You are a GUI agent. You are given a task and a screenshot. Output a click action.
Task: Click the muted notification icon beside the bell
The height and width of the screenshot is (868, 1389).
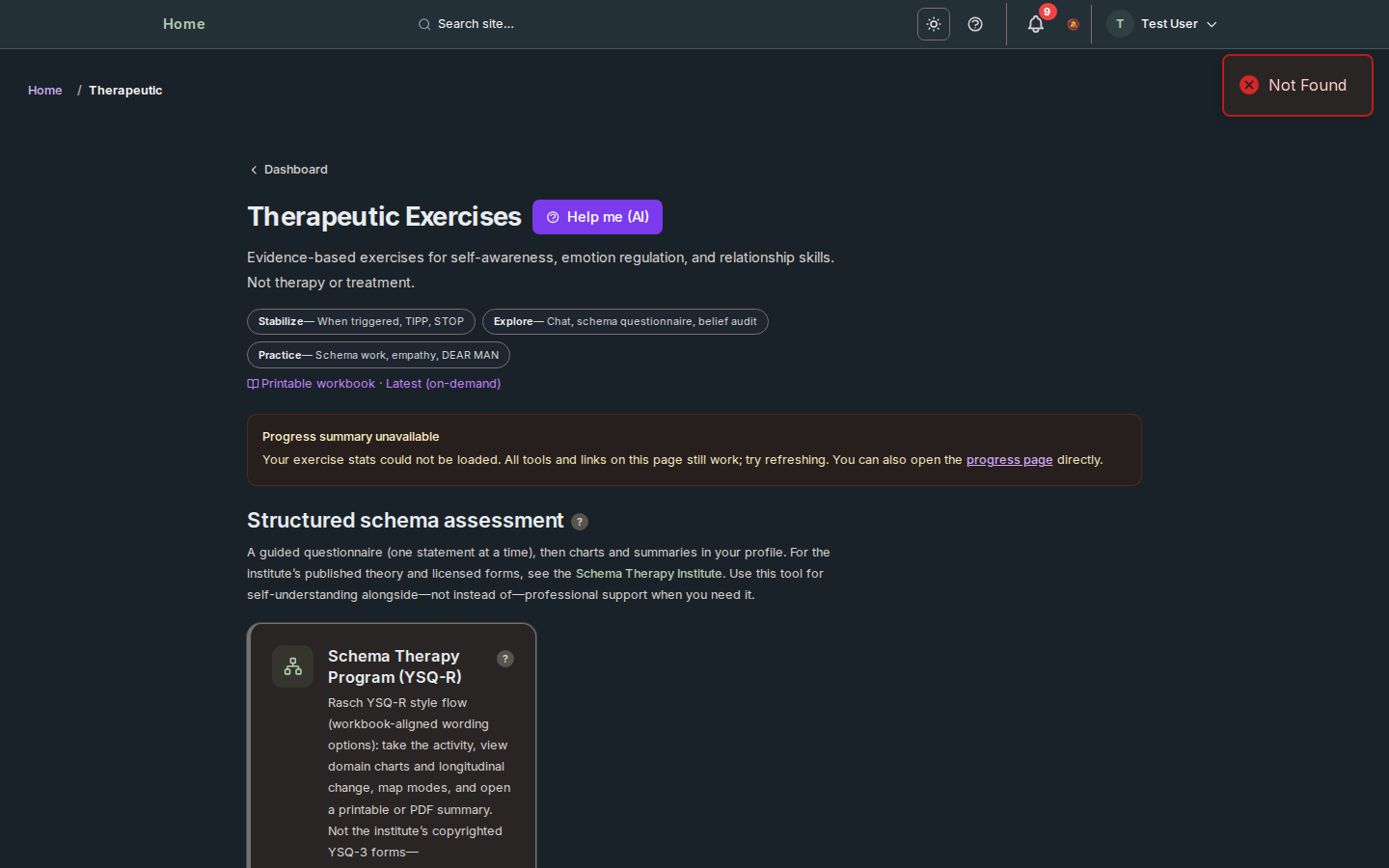click(1073, 24)
